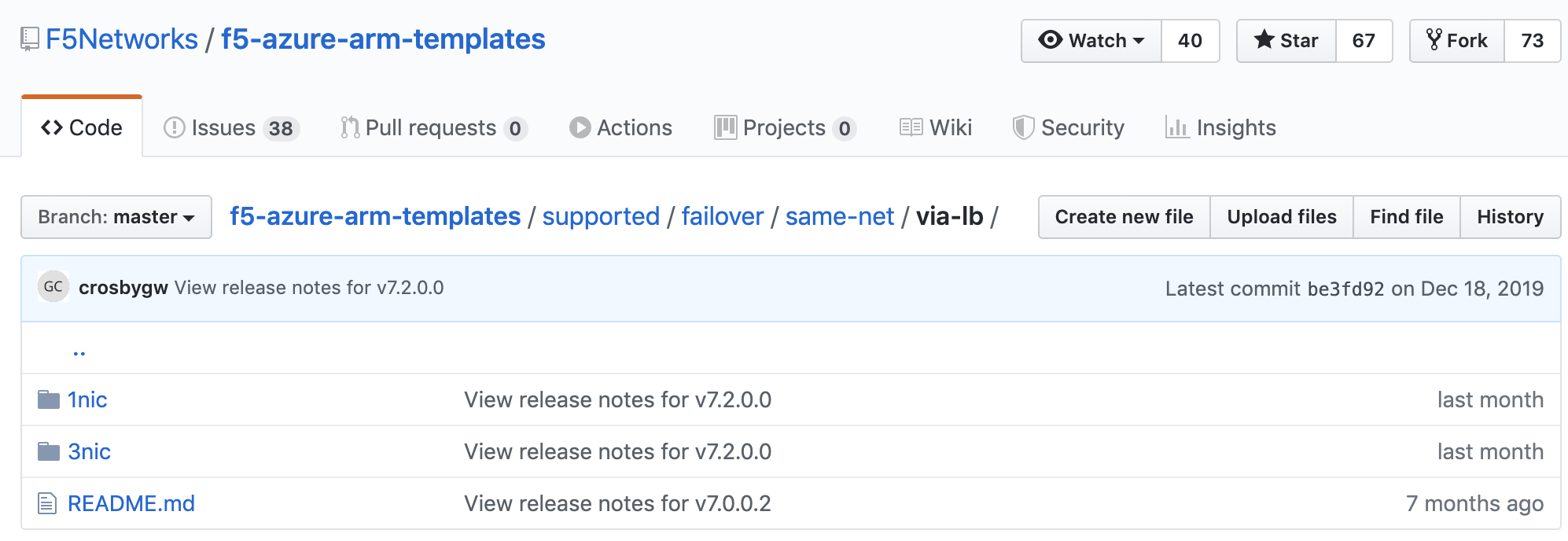Open the Actions tab
The width and height of the screenshot is (1568, 541).
click(620, 127)
